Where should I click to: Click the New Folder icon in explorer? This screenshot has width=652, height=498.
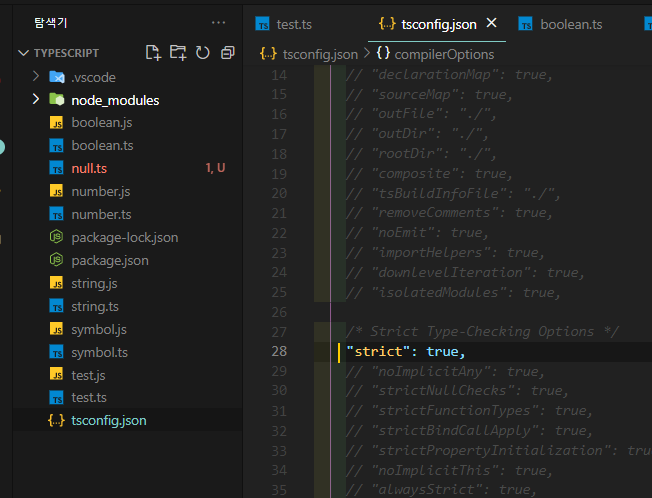(178, 53)
